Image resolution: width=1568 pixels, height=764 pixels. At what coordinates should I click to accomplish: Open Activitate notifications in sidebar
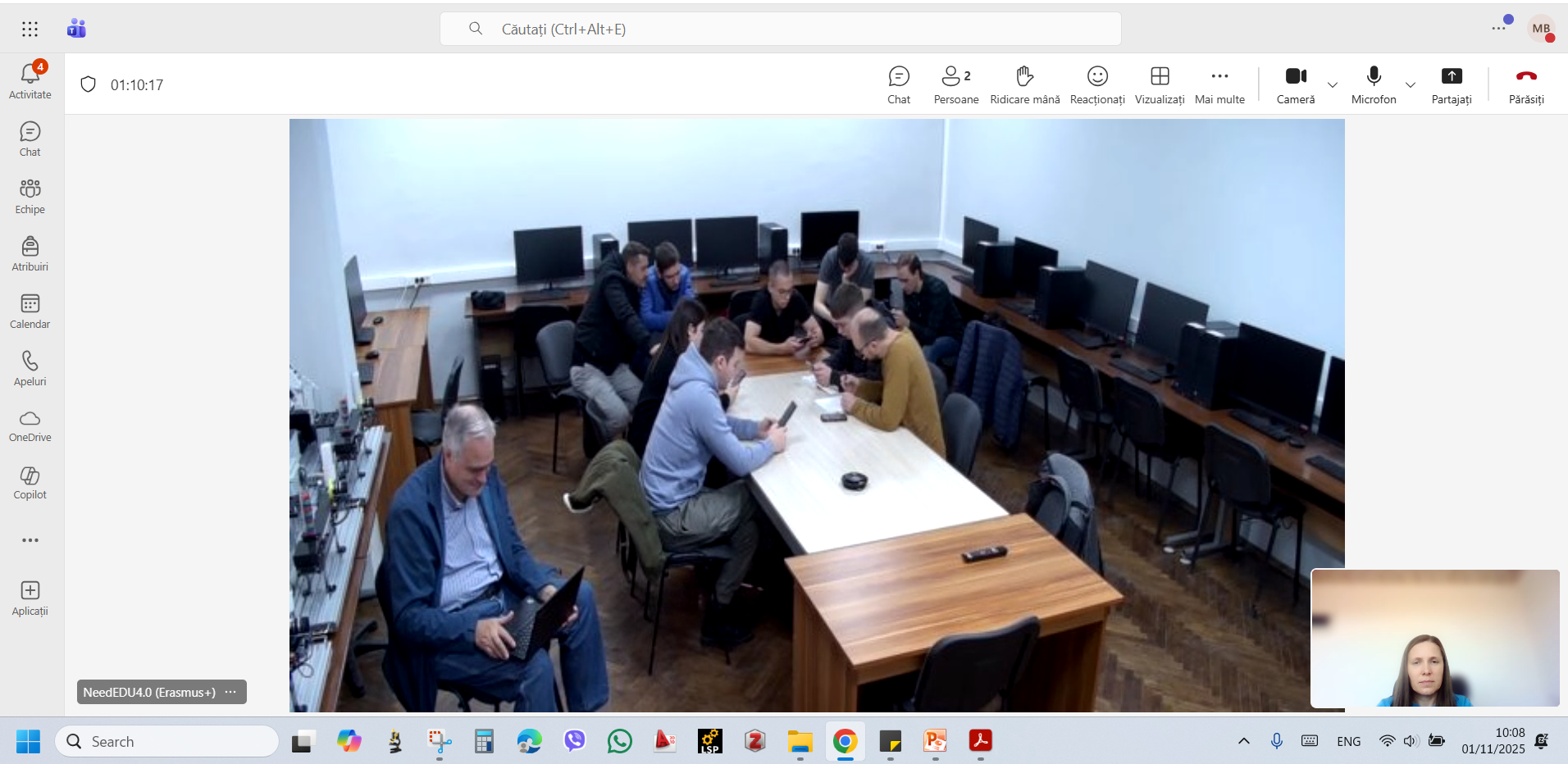30,81
